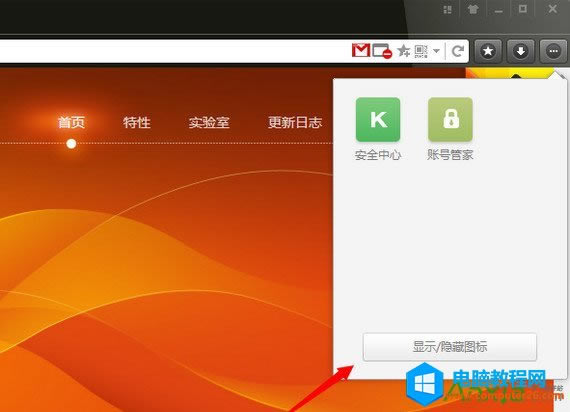Image resolution: width=570 pixels, height=412 pixels.
Task: Open the Gmail icon in address bar
Action: pos(361,50)
